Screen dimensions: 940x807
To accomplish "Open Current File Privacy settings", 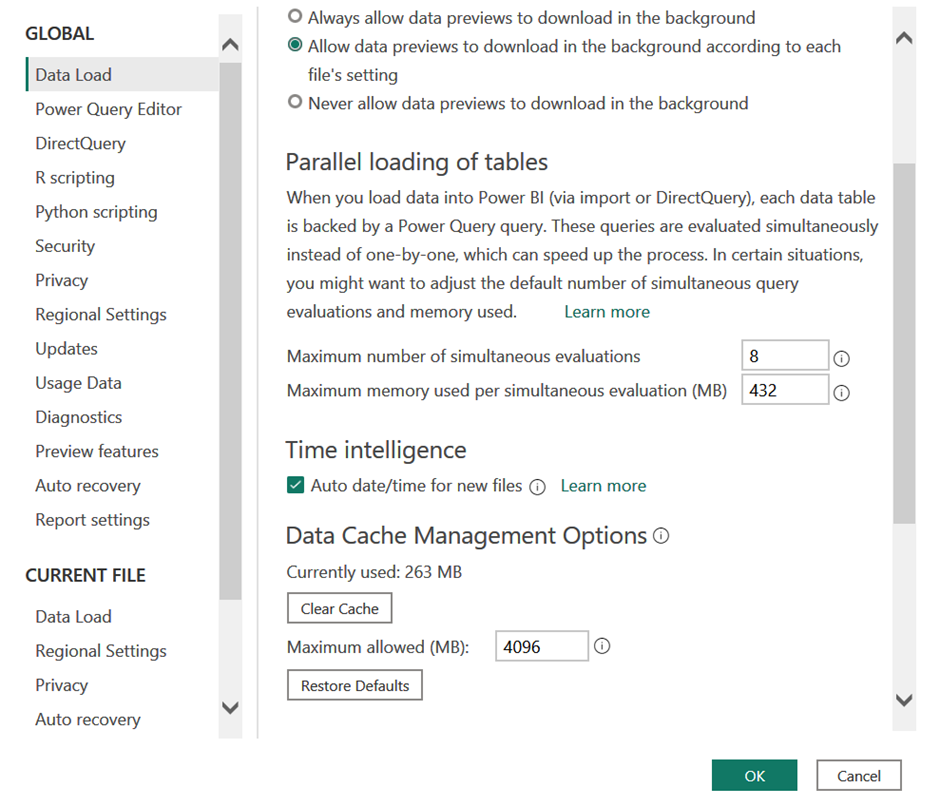I will (61, 685).
